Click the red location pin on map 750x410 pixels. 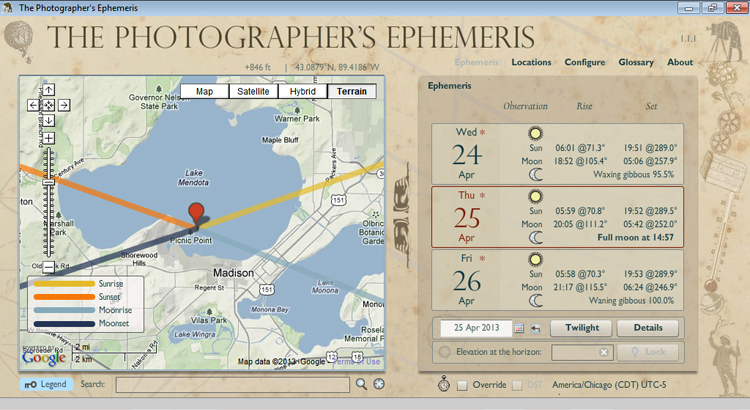[x=196, y=213]
